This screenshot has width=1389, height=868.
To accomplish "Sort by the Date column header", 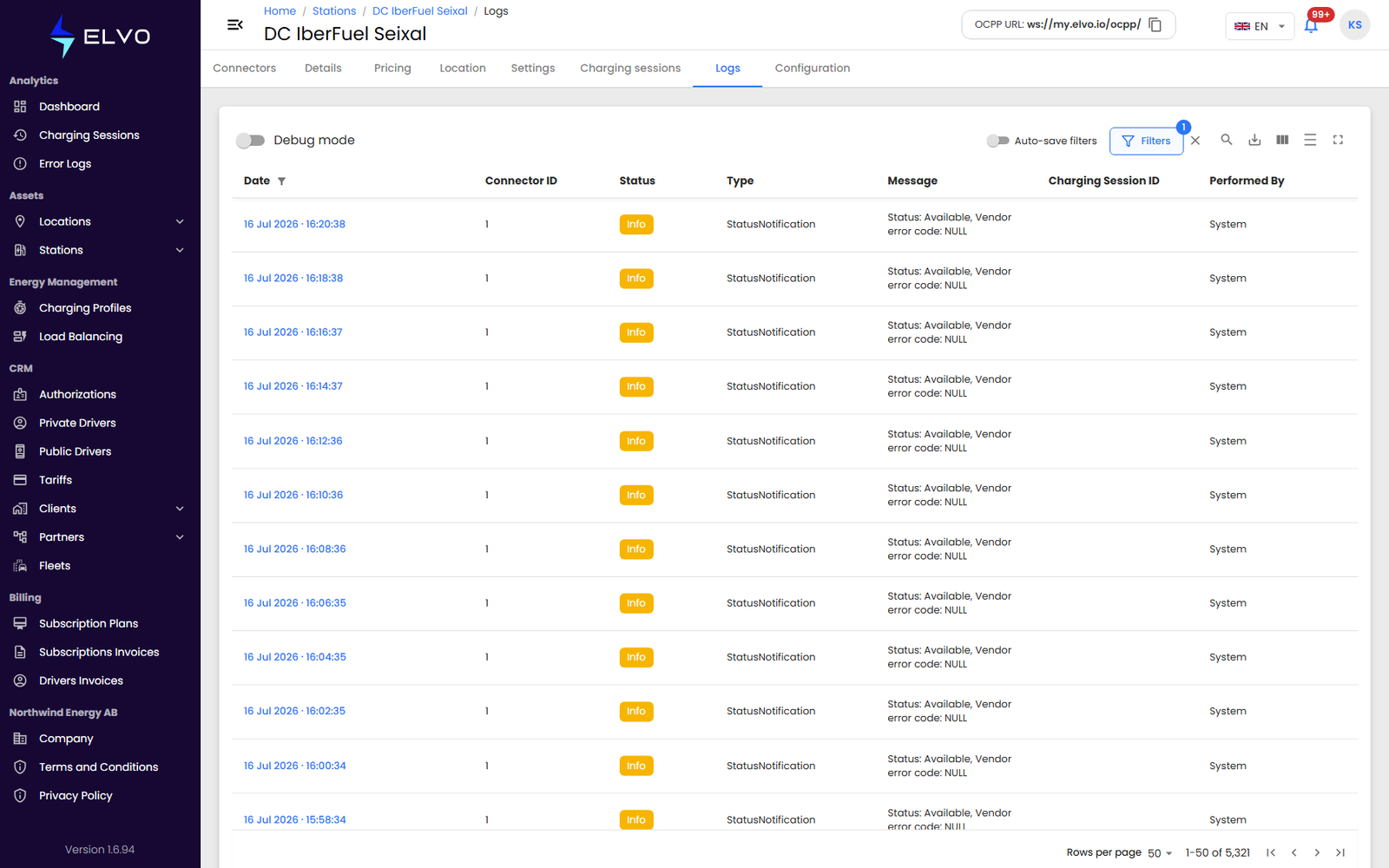I will coord(257,181).
